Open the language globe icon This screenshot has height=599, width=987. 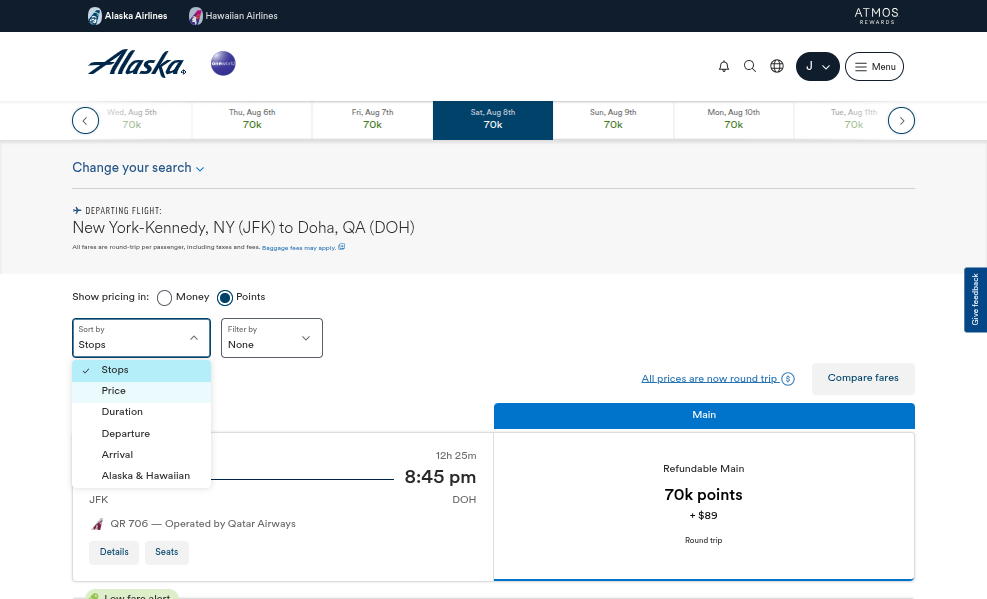(x=777, y=66)
